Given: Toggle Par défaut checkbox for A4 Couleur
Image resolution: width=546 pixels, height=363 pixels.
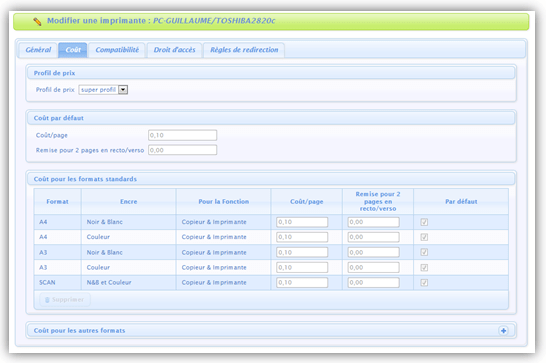Looking at the screenshot, I should [424, 237].
